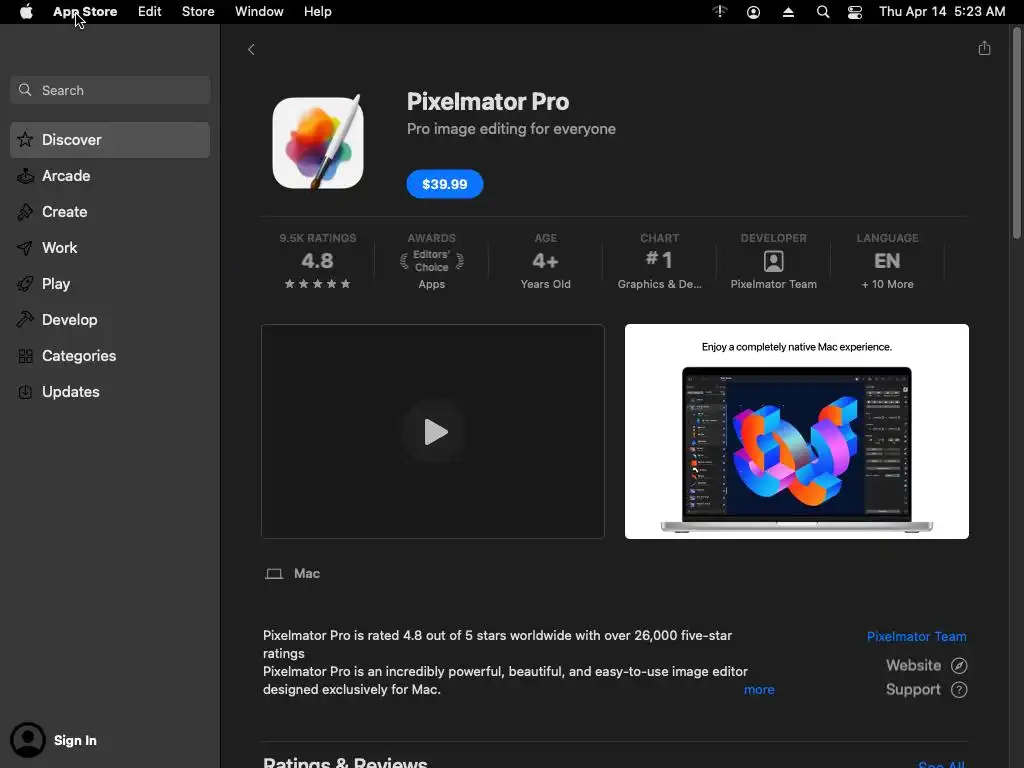Select Categories in the sidebar
The image size is (1024, 768).
pos(110,356)
